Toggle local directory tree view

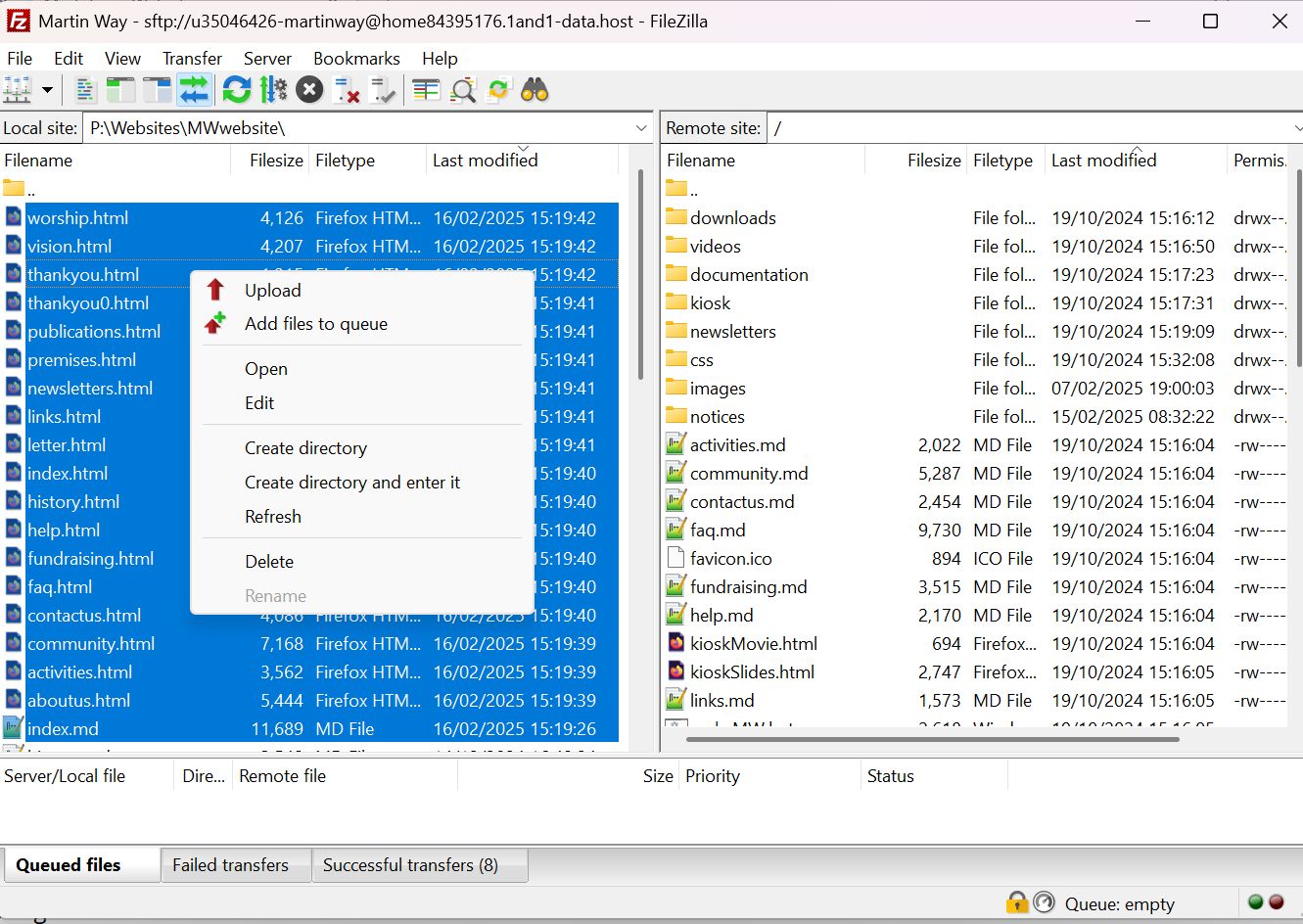120,91
